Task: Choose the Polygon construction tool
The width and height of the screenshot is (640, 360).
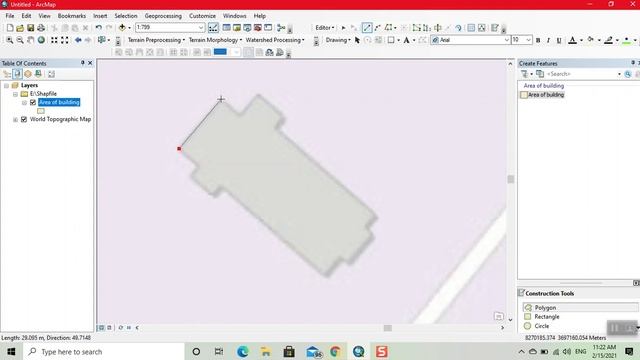Action: point(580,307)
